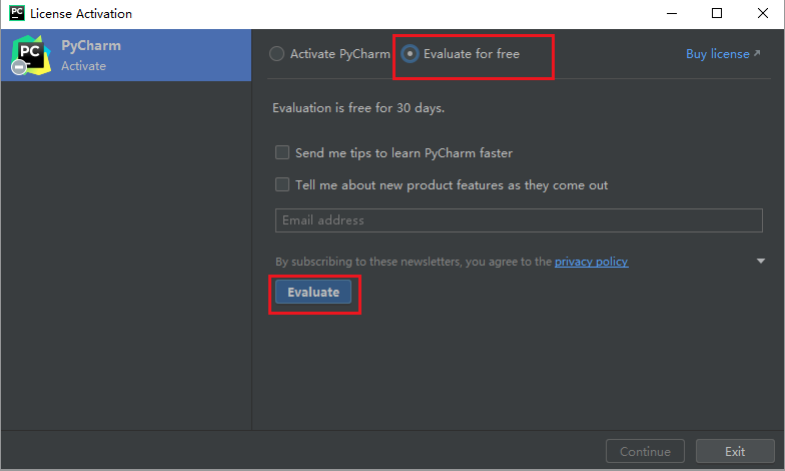Click the Evaluation is free for 30 days text
This screenshot has width=785, height=471.
pos(358,108)
